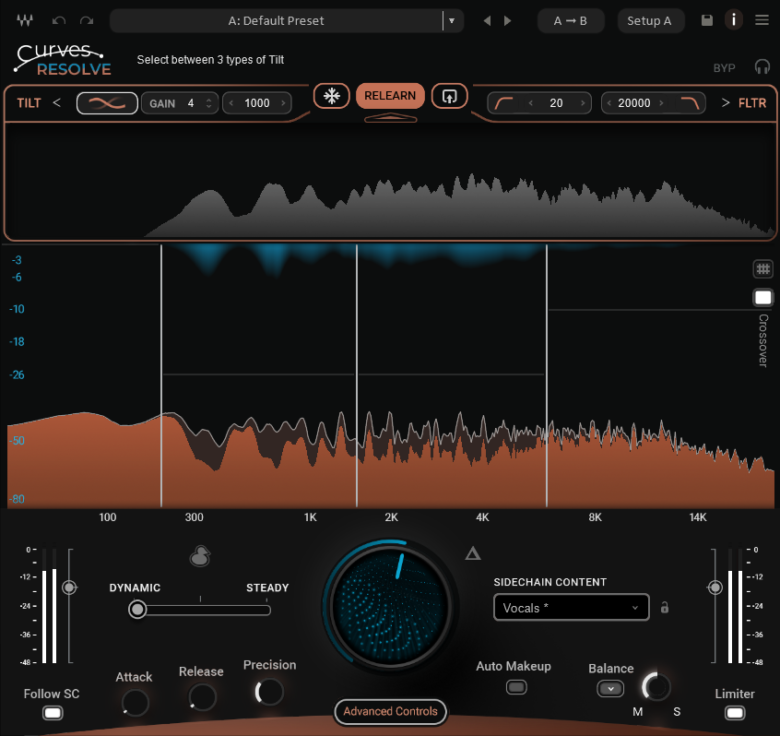Viewport: 780px width, 736px height.
Task: Click the grid view icon beside spectrum
Action: pos(763,269)
